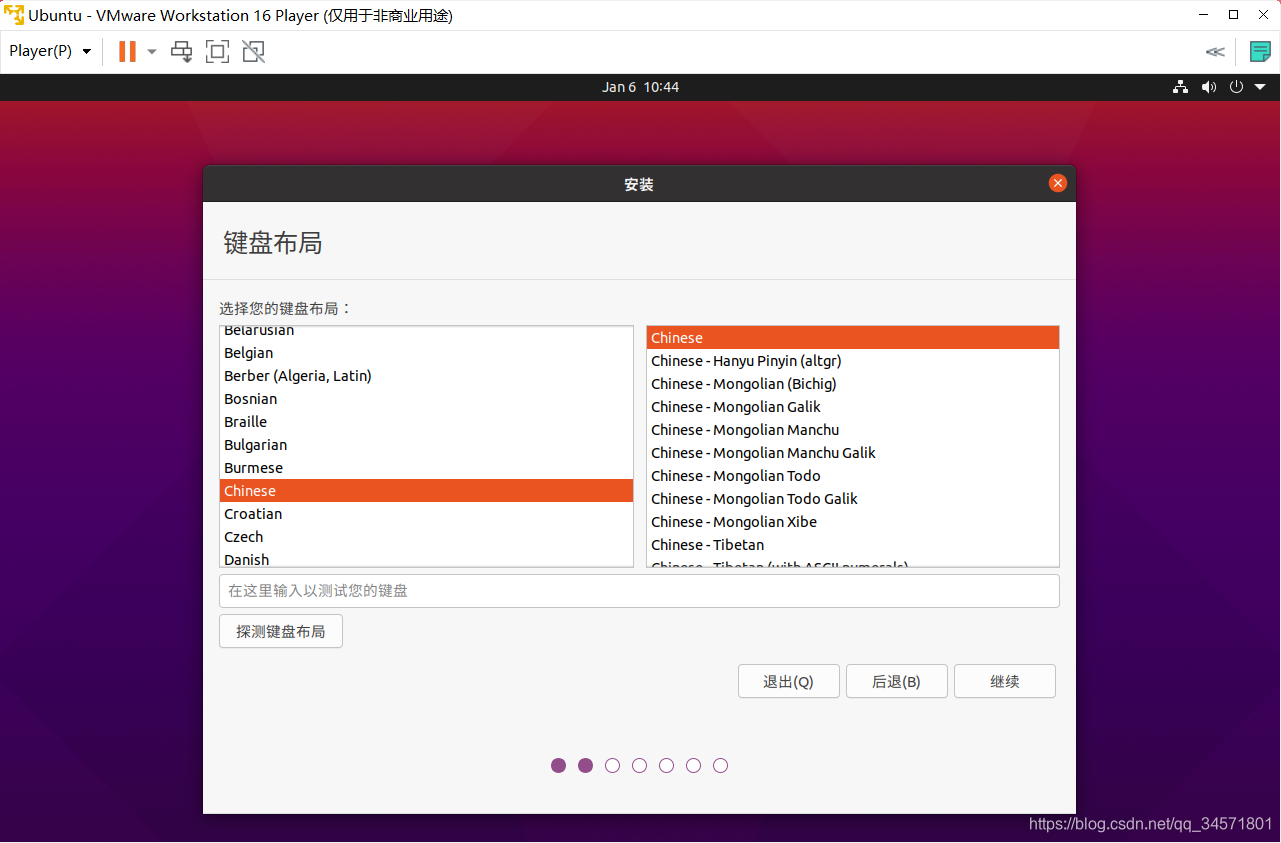Viewport: 1281px width, 843px height.
Task: Select Braille keyboard layout
Action: (426, 422)
